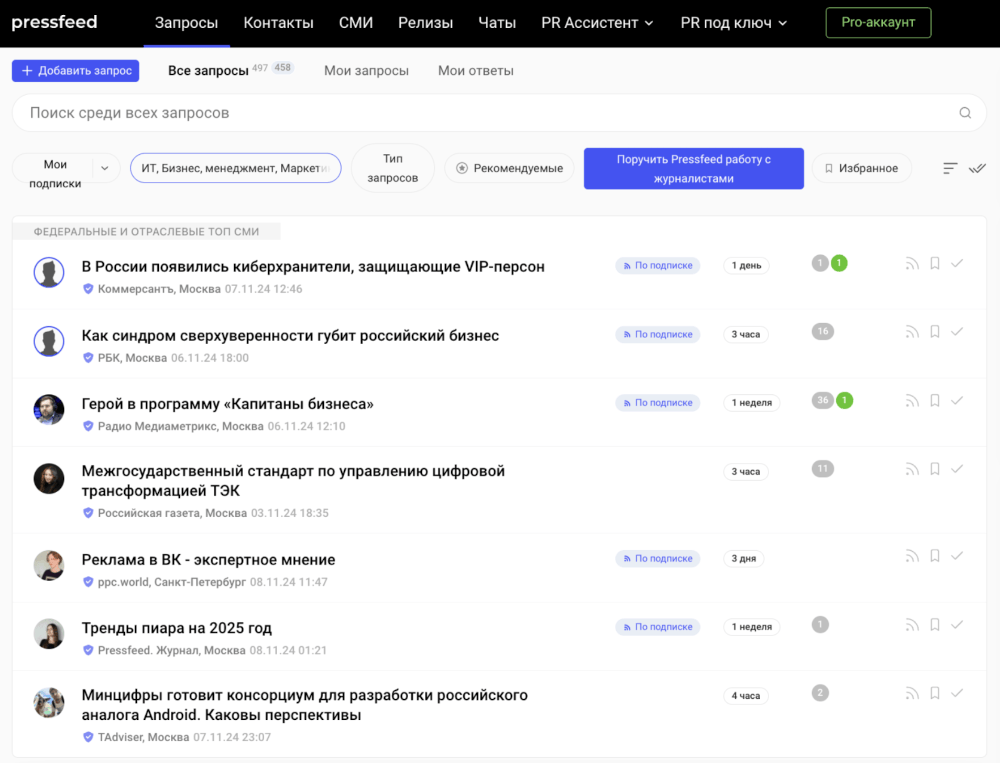Image resolution: width=1000 pixels, height=763 pixels.
Task: Open the СМИ navigation item
Action: click(x=355, y=23)
